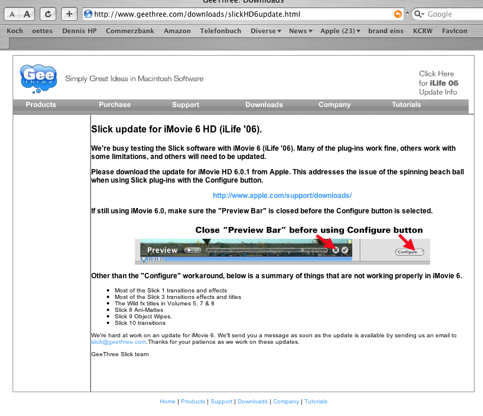The height and width of the screenshot is (416, 483).
Task: Click the footer Products link
Action: pos(193,401)
